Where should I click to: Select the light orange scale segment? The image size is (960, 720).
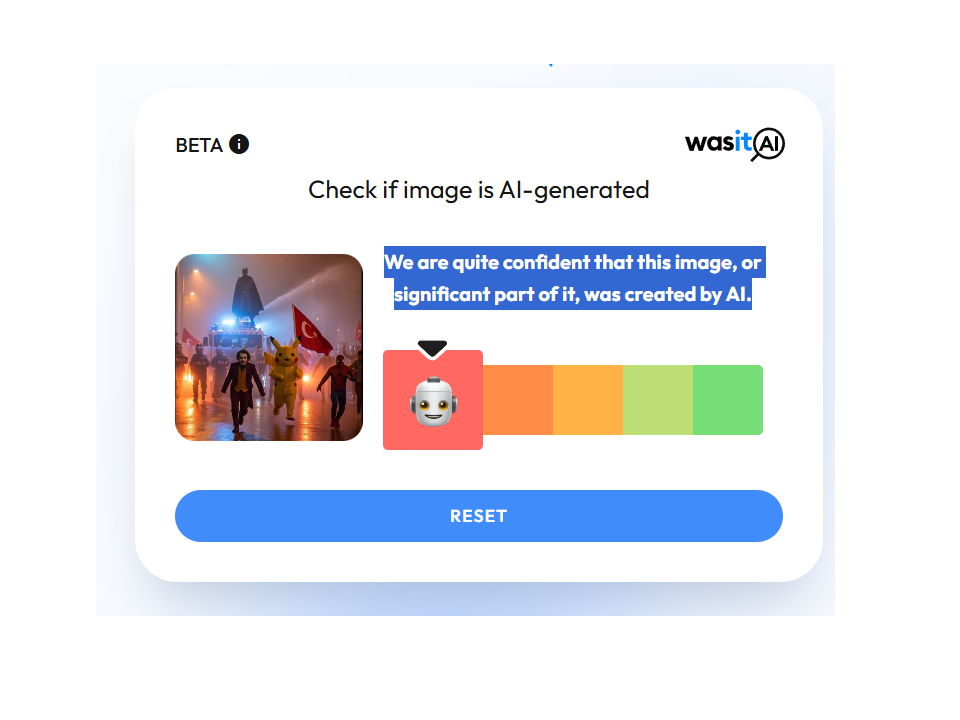coord(588,400)
